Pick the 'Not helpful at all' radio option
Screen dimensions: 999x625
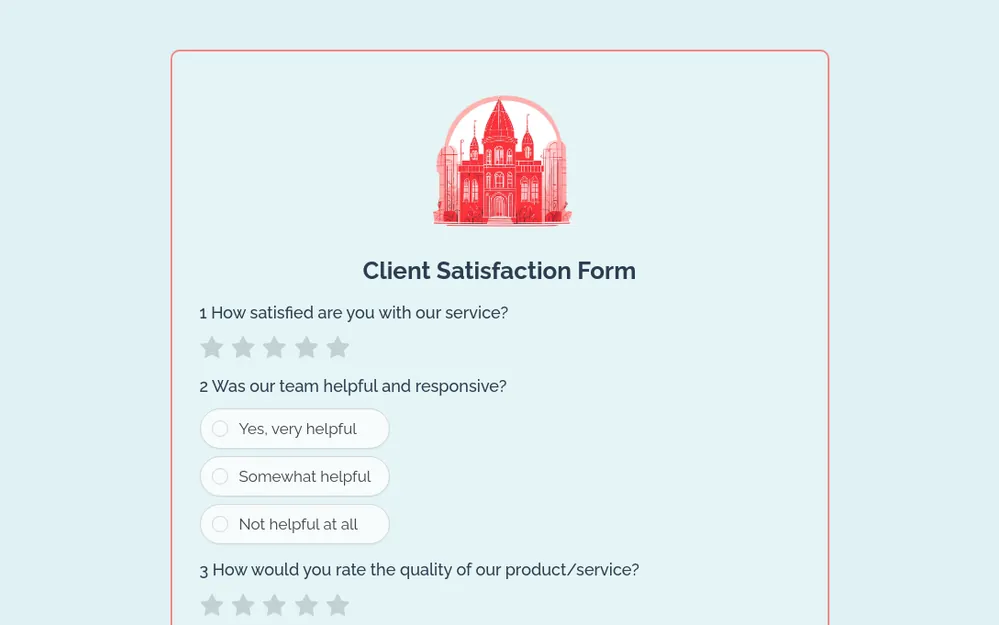[220, 524]
